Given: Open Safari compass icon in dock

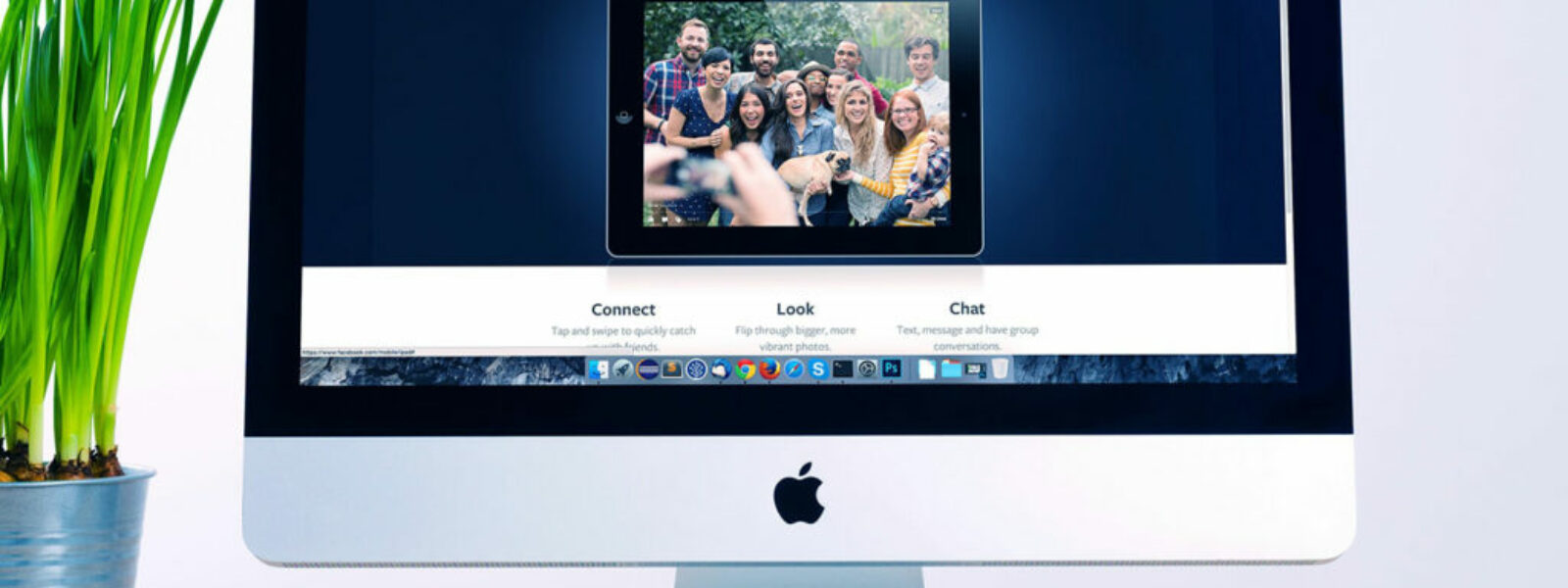Looking at the screenshot, I should 794,369.
